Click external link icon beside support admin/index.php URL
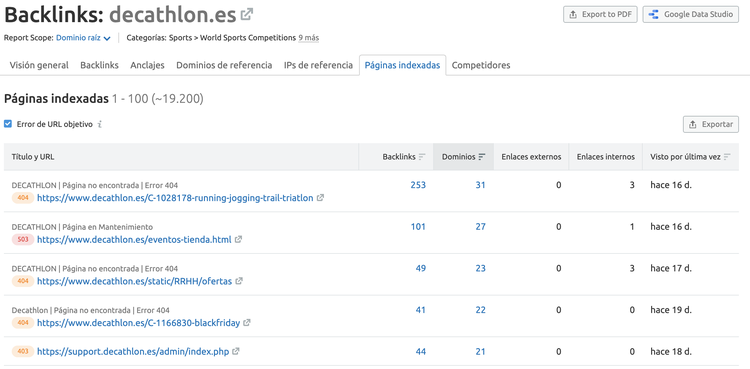Viewport: 750px width, 369px height. click(x=236, y=351)
